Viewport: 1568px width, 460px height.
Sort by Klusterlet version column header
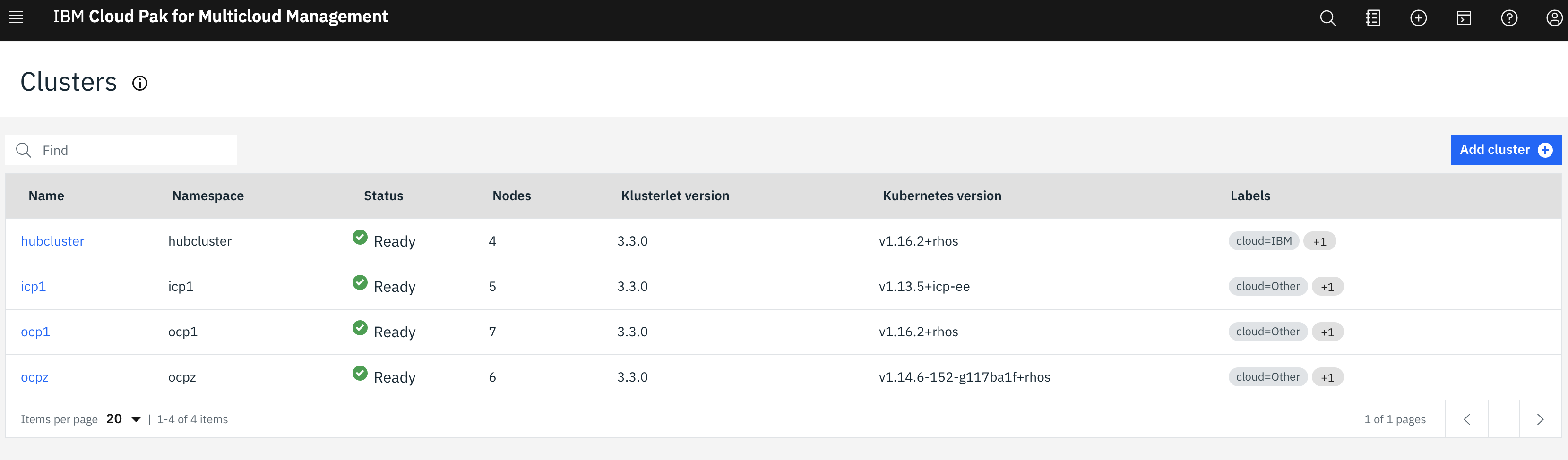pyautogui.click(x=675, y=196)
